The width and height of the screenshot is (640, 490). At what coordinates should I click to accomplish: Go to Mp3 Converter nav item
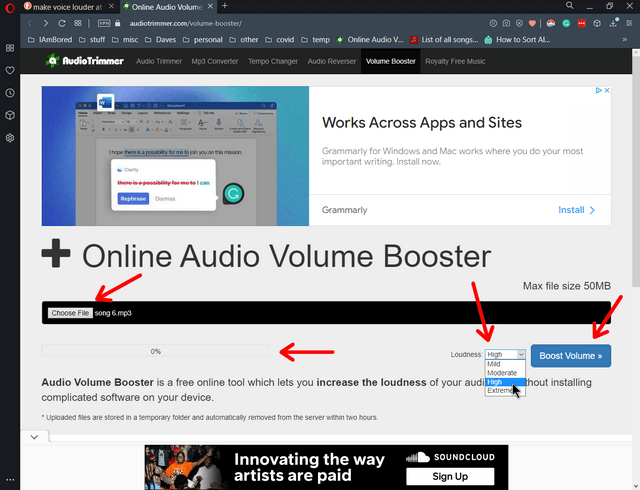[x=215, y=61]
